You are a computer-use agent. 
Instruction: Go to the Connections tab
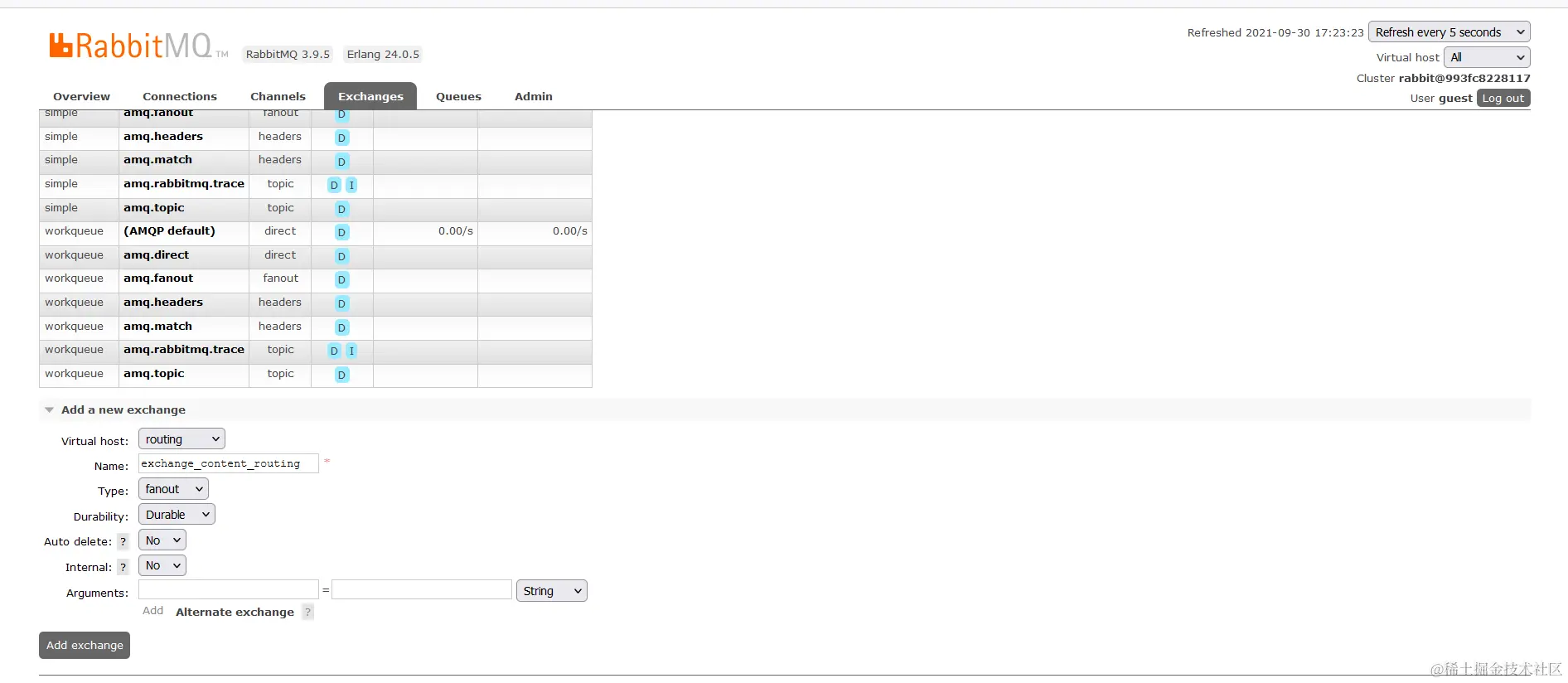coord(180,96)
